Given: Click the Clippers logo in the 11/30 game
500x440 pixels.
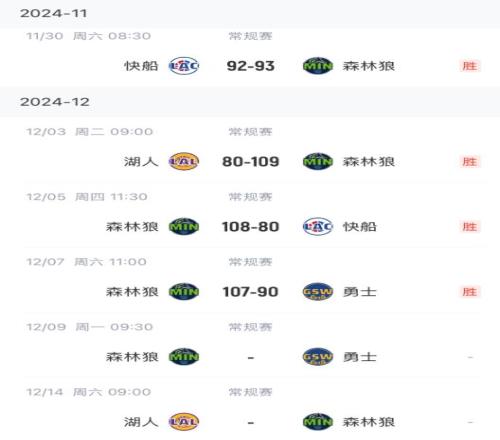Looking at the screenshot, I should 184,66.
